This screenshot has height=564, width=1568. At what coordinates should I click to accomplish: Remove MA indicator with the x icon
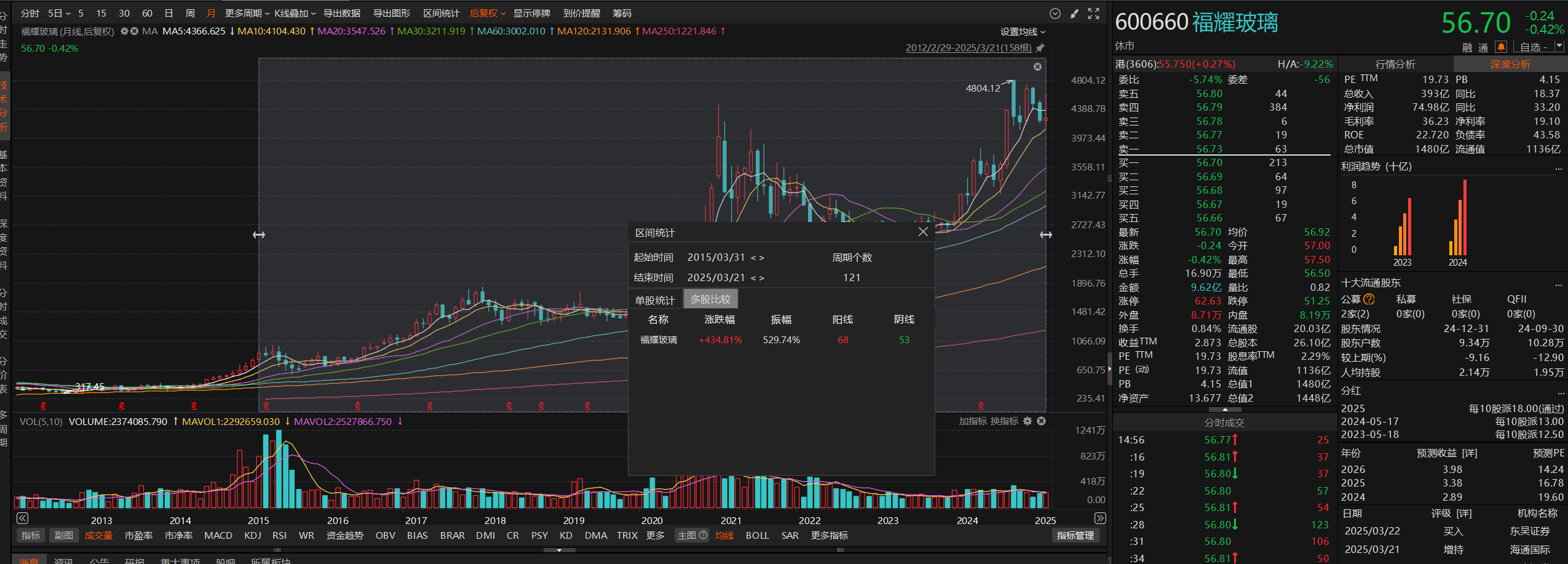pos(134,31)
